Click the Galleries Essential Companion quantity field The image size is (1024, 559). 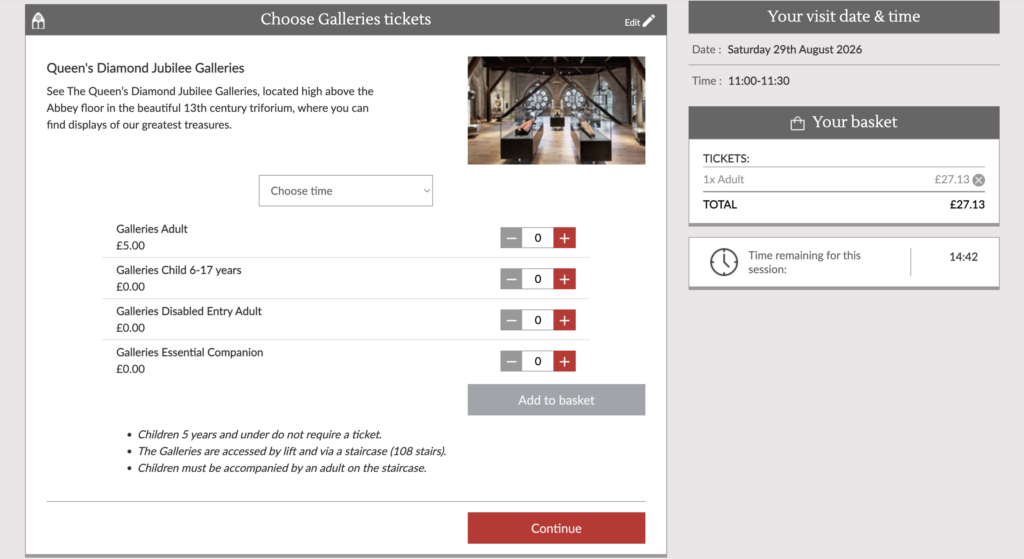point(537,361)
